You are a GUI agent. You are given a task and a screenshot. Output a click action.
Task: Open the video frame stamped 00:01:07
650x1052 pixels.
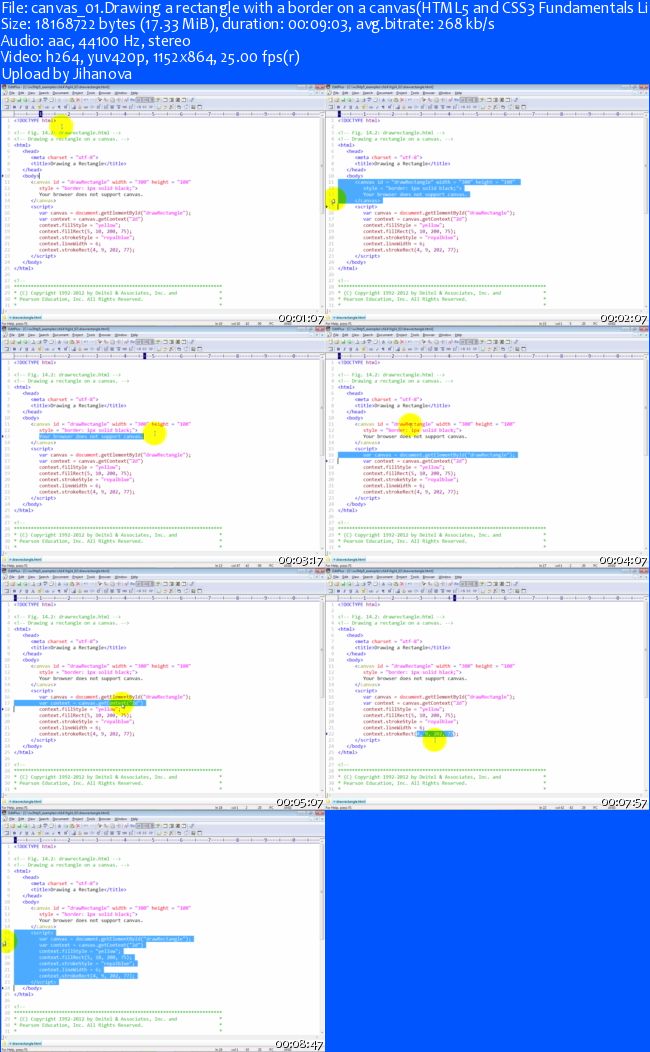pos(162,205)
